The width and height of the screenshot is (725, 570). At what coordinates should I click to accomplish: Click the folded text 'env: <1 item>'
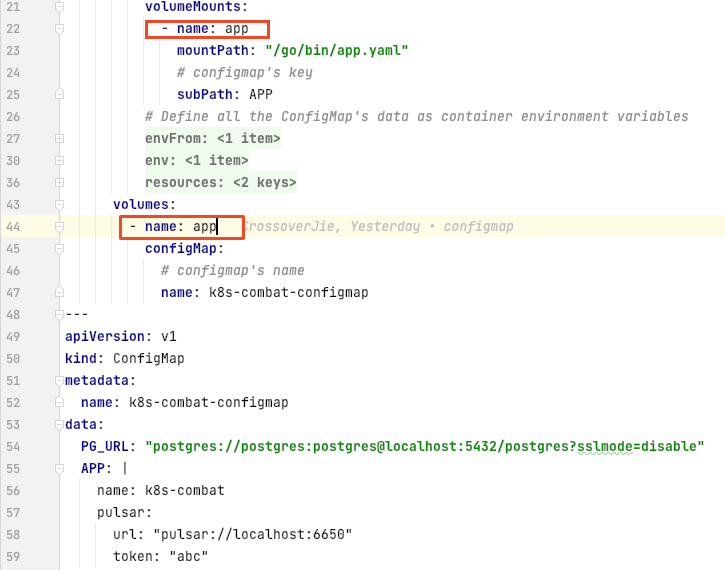tap(197, 160)
